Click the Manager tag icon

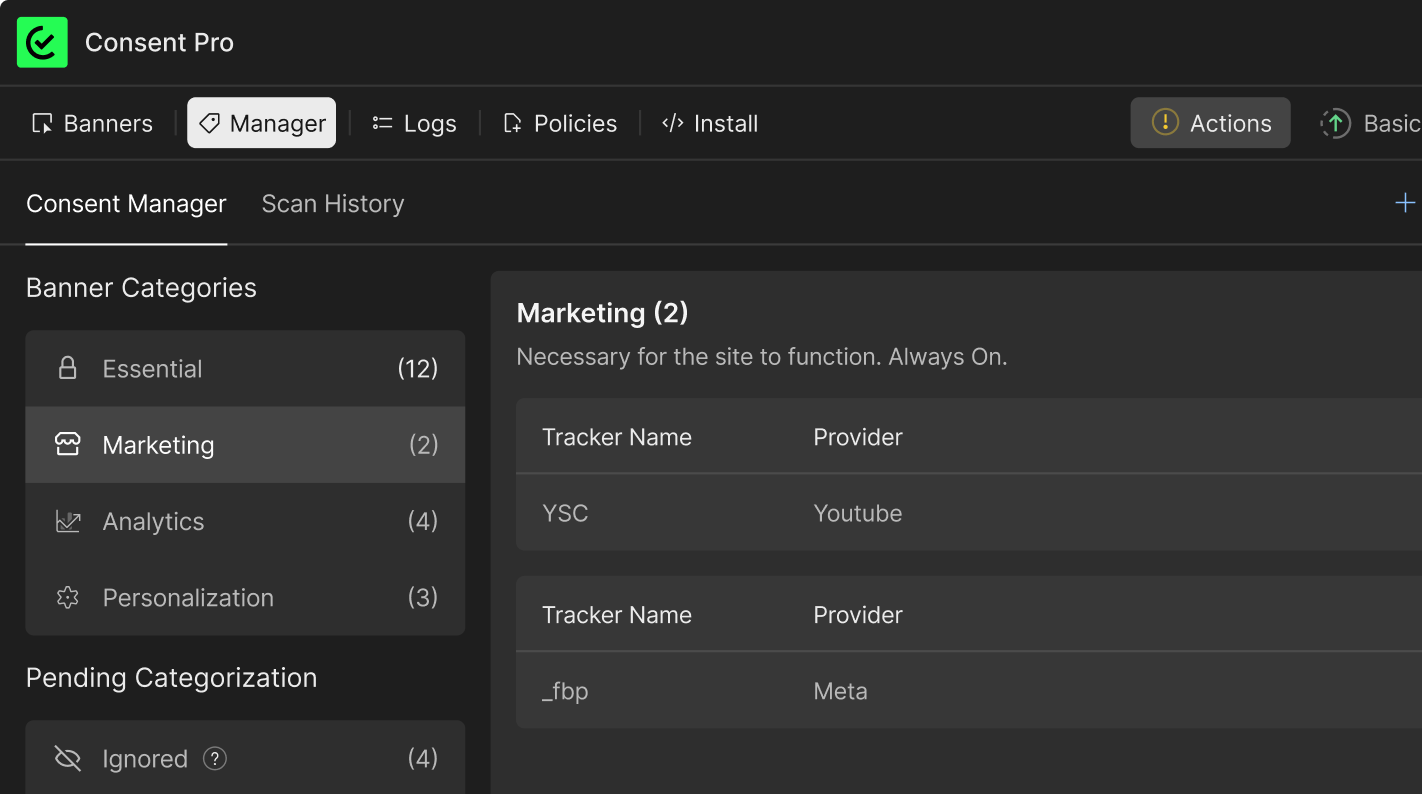[209, 123]
